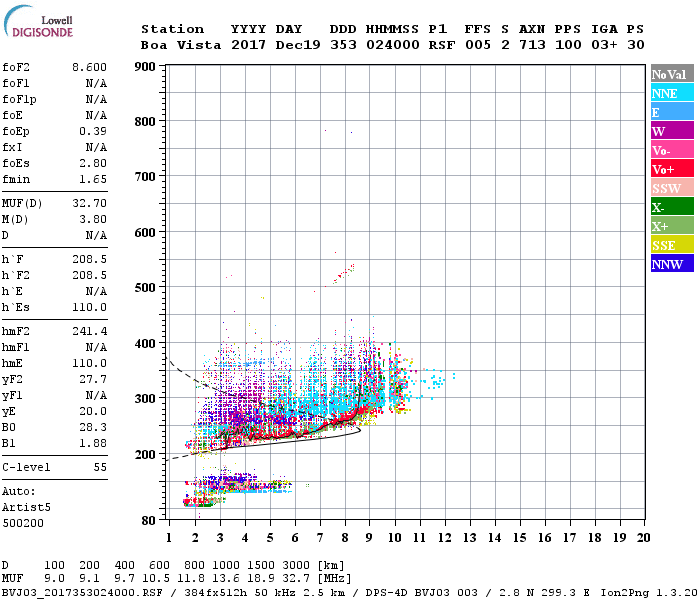Click the M(D) value 3.80
The image size is (700, 600).
93,220
